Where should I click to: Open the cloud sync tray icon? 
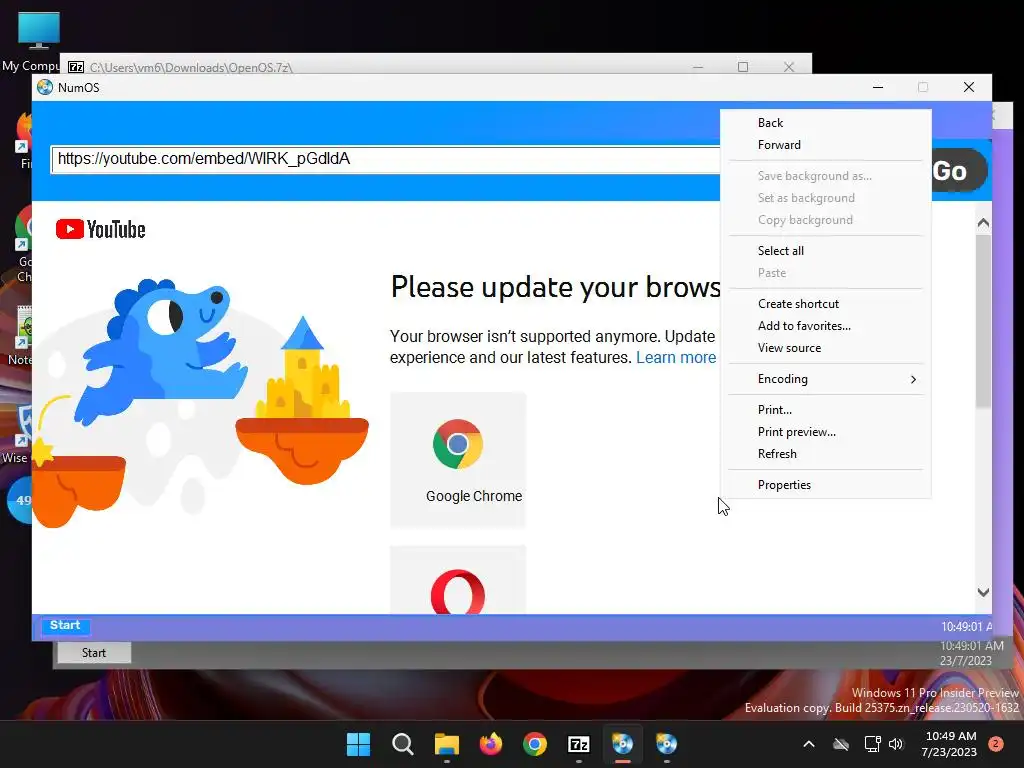(x=841, y=744)
